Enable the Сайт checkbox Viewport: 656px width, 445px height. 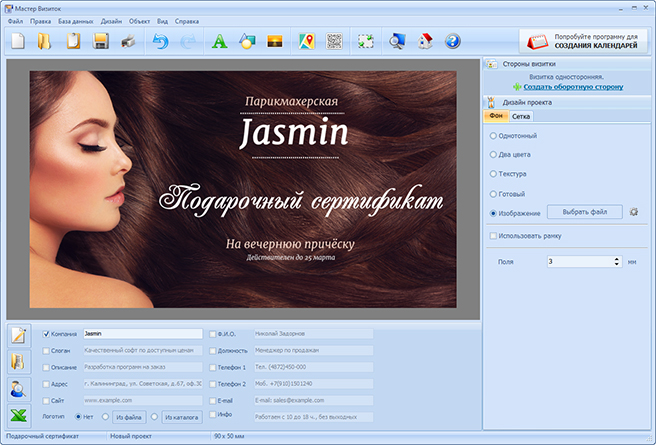coord(46,401)
